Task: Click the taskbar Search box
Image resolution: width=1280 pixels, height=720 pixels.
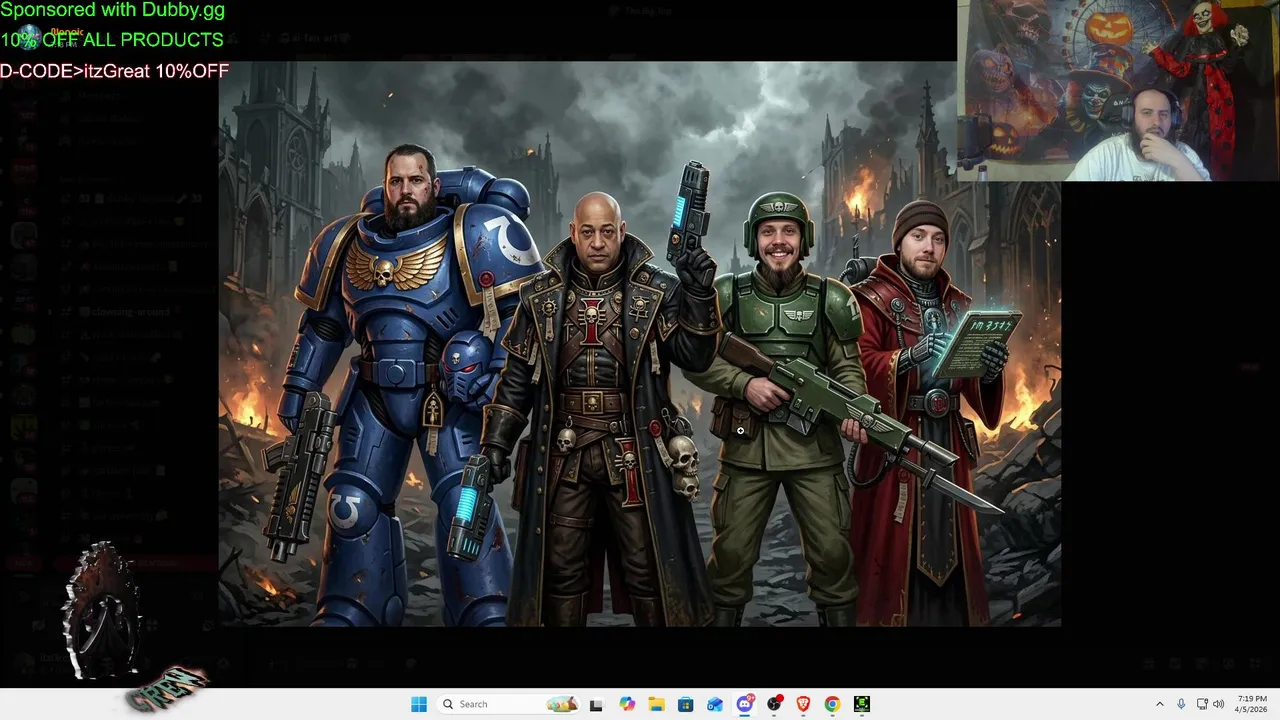Action: (509, 704)
